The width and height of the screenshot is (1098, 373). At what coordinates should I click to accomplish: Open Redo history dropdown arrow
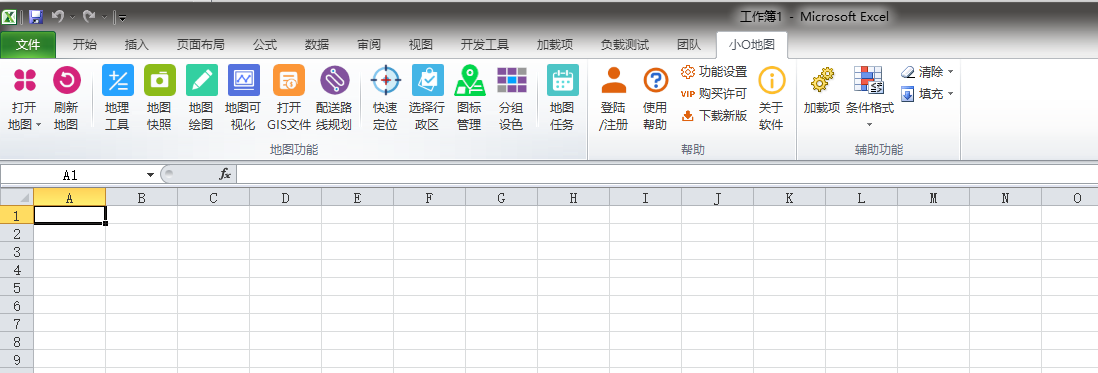(x=104, y=16)
